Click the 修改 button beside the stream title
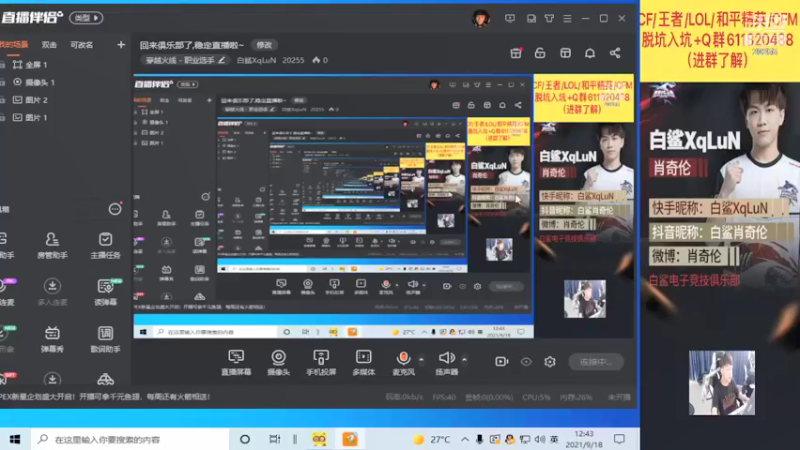800x450 pixels. pyautogui.click(x=264, y=45)
